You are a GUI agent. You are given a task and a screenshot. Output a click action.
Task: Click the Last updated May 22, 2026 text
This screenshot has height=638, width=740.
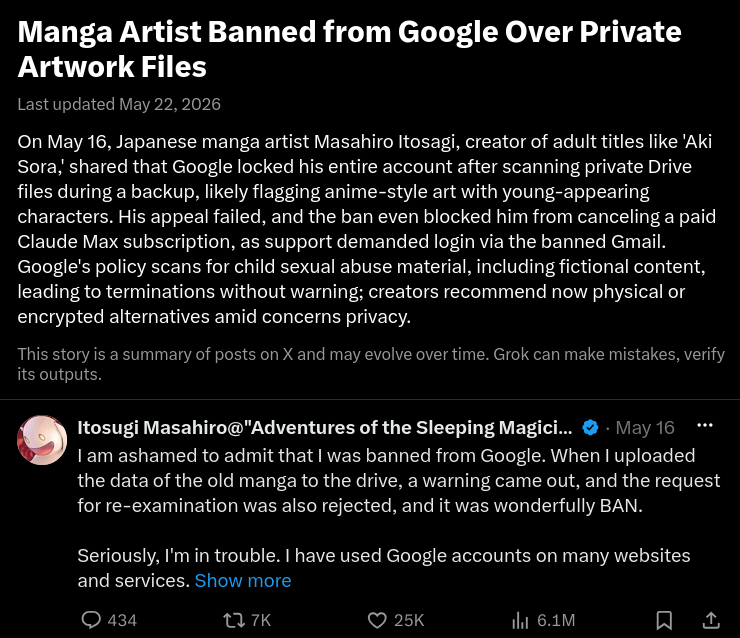pos(119,104)
